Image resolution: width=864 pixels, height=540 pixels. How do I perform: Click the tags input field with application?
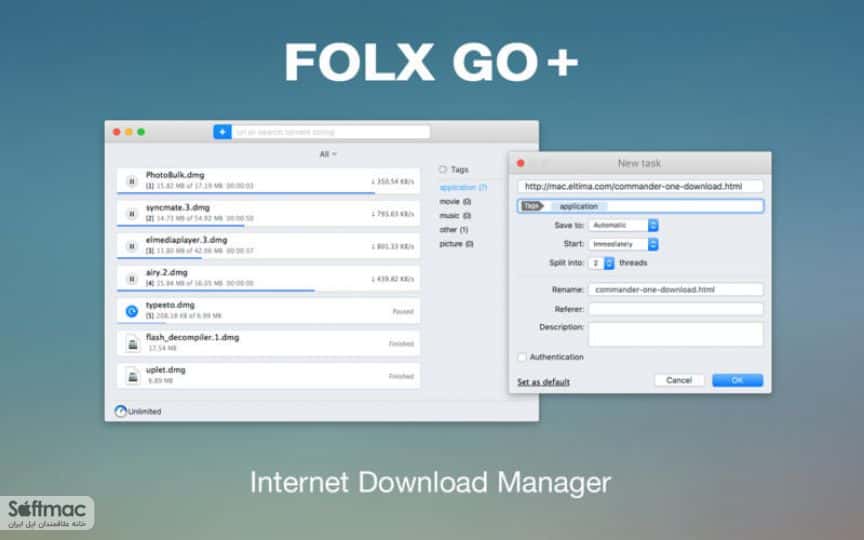pos(640,206)
